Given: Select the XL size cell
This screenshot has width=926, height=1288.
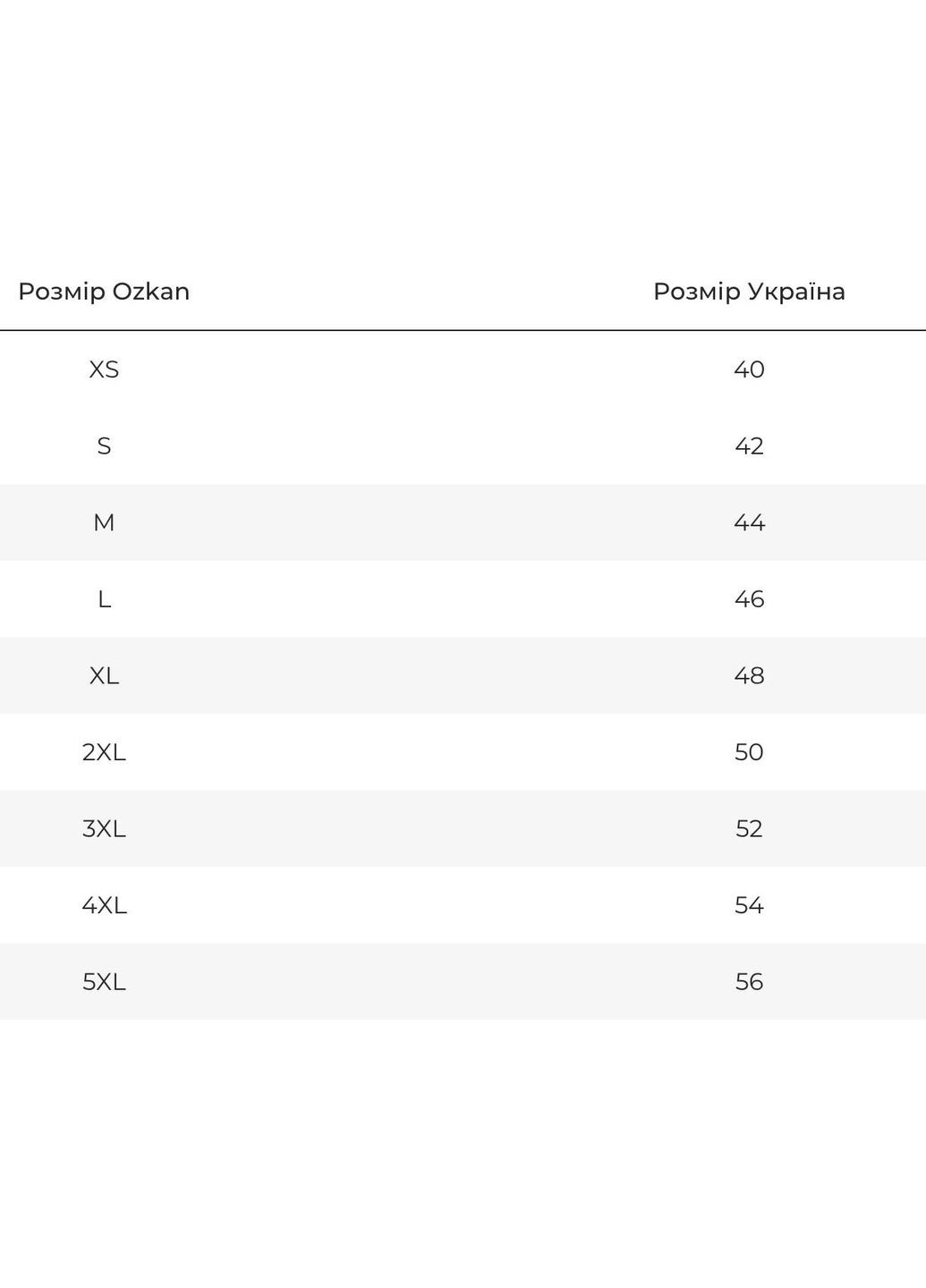Looking at the screenshot, I should pyautogui.click(x=104, y=675).
